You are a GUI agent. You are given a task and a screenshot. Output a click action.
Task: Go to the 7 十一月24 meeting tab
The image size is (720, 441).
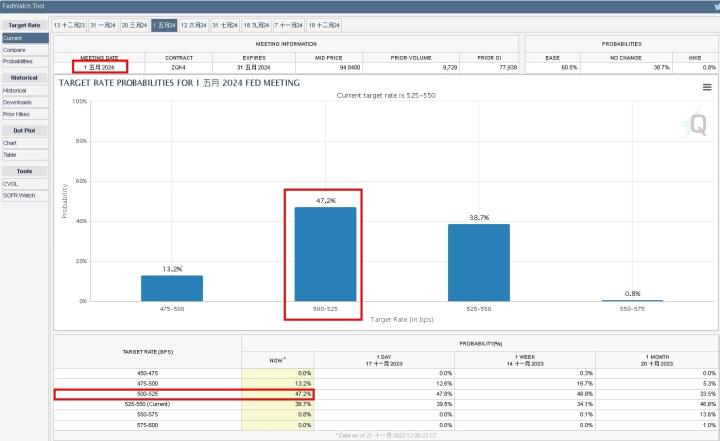[x=288, y=25]
